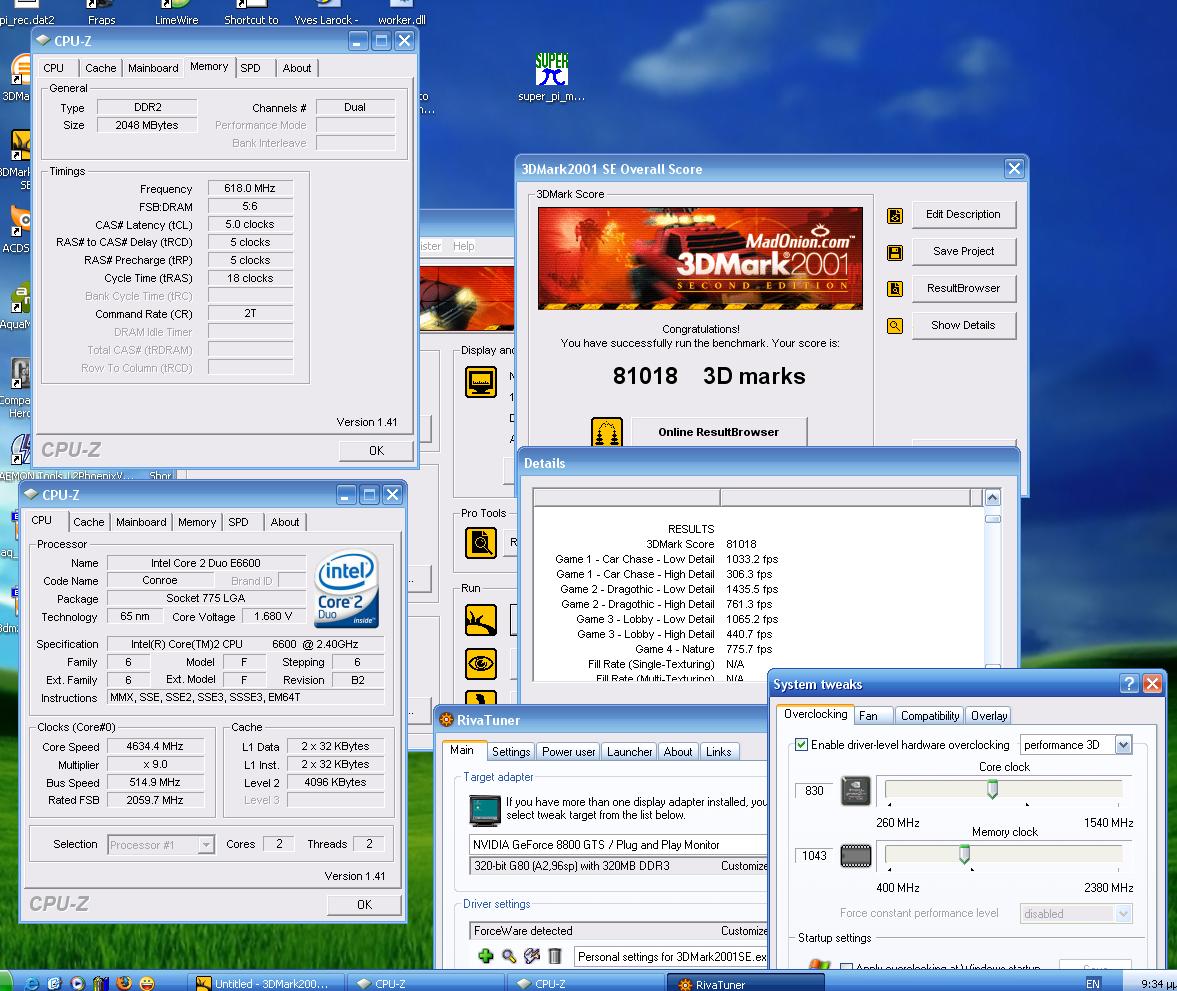Screen dimensions: 1177x991
Task: Select the NVIDIA GeForce 8800 GTS adapter entry
Action: [x=619, y=845]
